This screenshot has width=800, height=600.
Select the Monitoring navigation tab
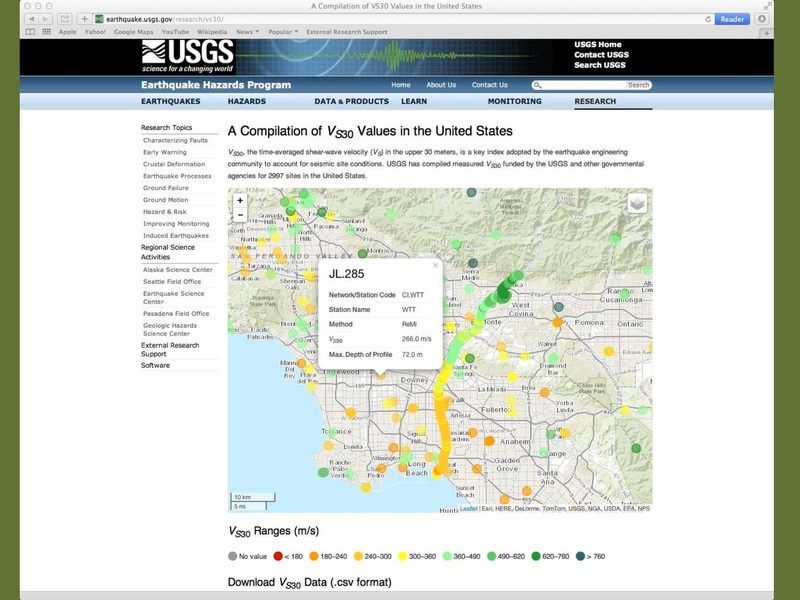tap(514, 101)
